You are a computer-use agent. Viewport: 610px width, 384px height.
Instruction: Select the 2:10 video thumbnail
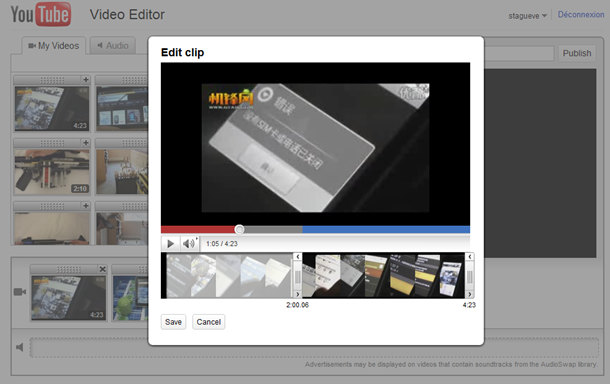coord(52,172)
